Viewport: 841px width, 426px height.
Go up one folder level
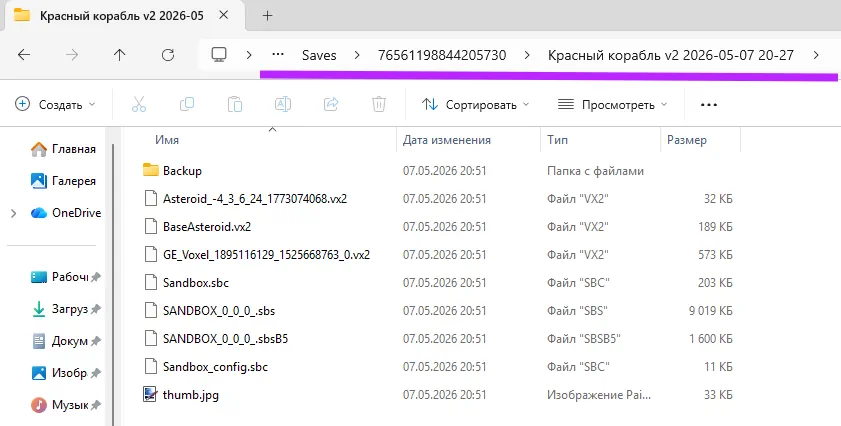click(x=120, y=55)
